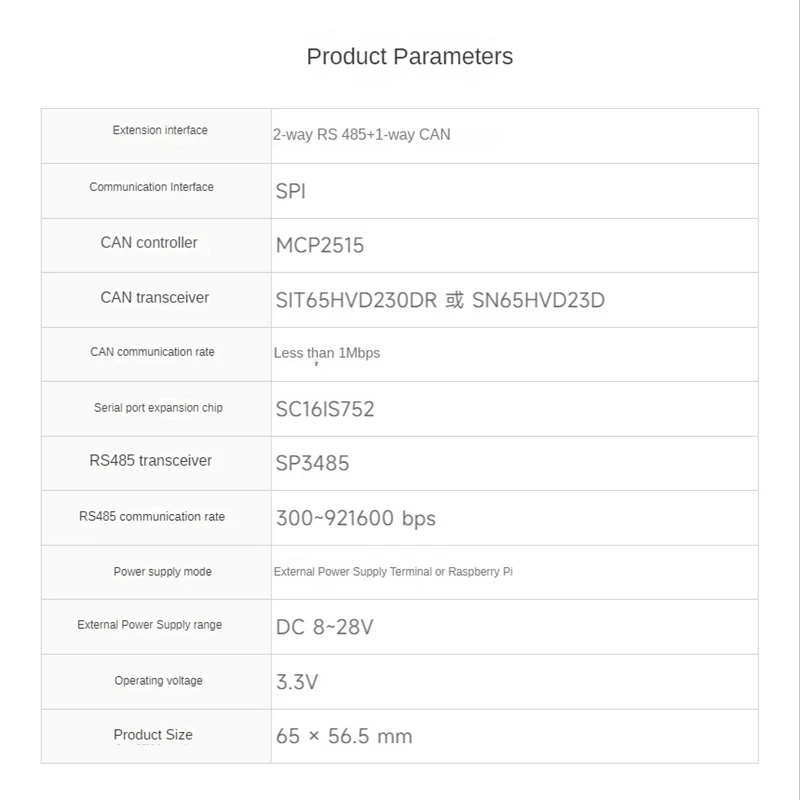Click the SPI value cell

point(291,191)
